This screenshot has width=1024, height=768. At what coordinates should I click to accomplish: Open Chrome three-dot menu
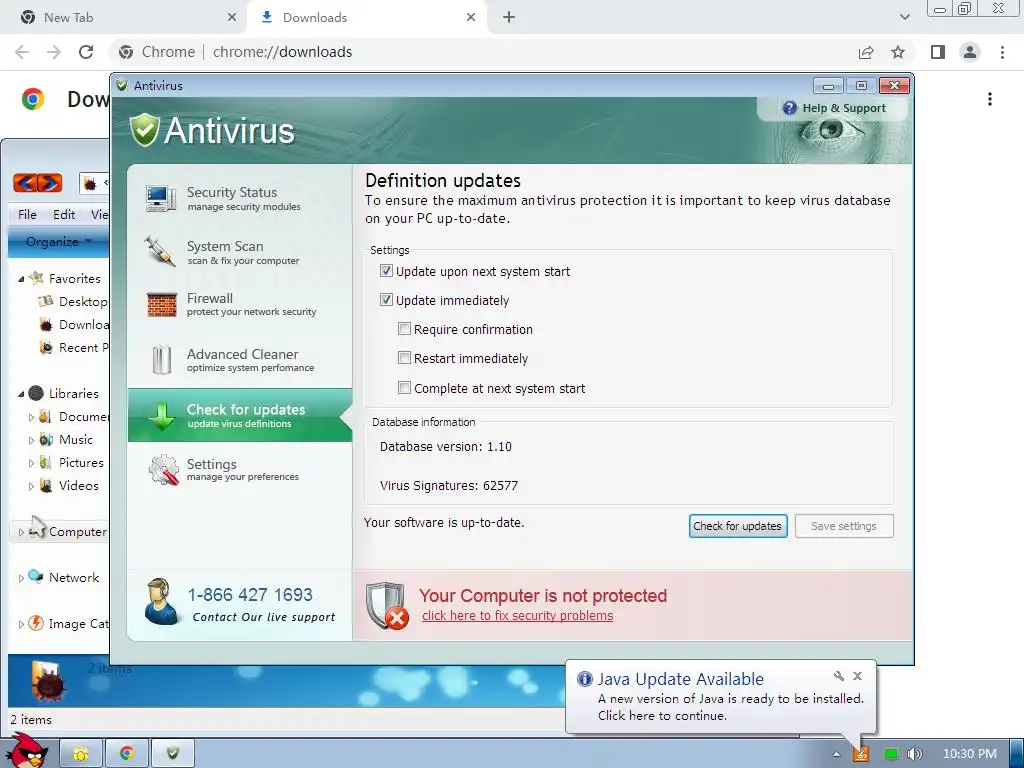1002,52
